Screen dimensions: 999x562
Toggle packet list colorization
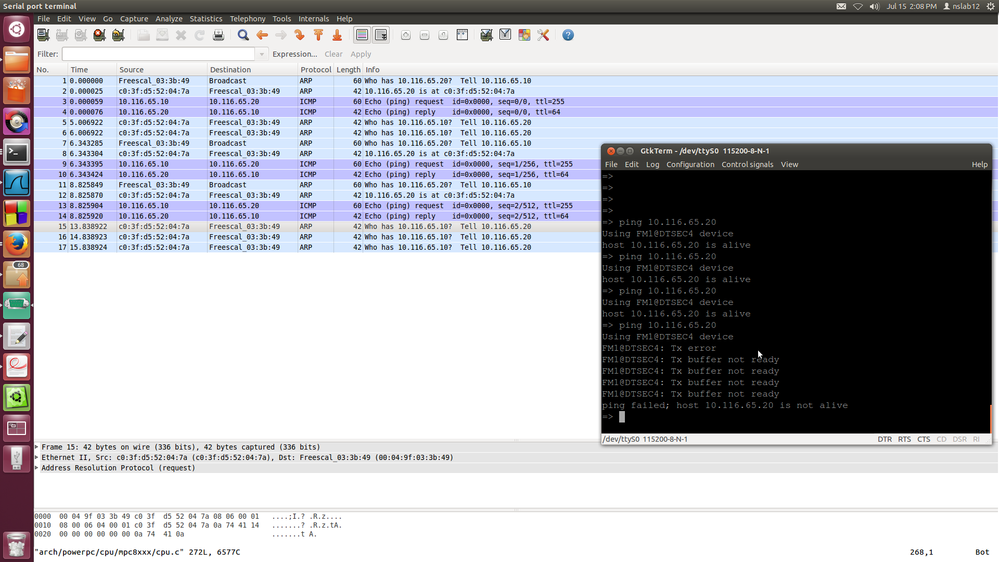click(x=362, y=35)
